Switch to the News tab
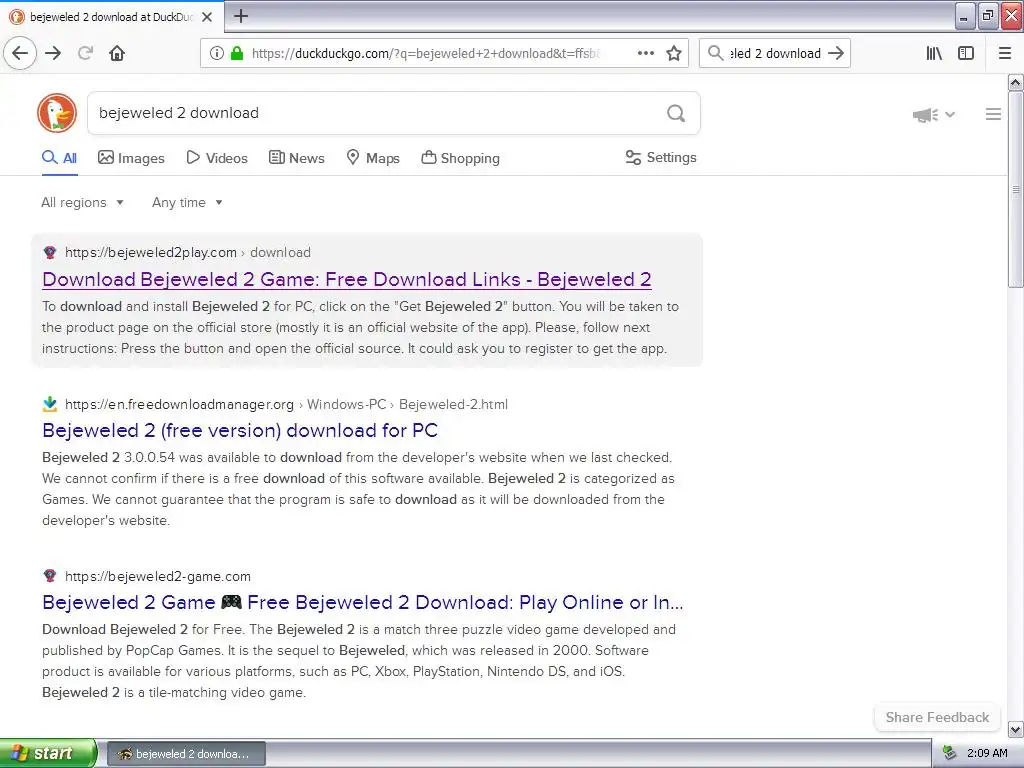 click(x=296, y=158)
